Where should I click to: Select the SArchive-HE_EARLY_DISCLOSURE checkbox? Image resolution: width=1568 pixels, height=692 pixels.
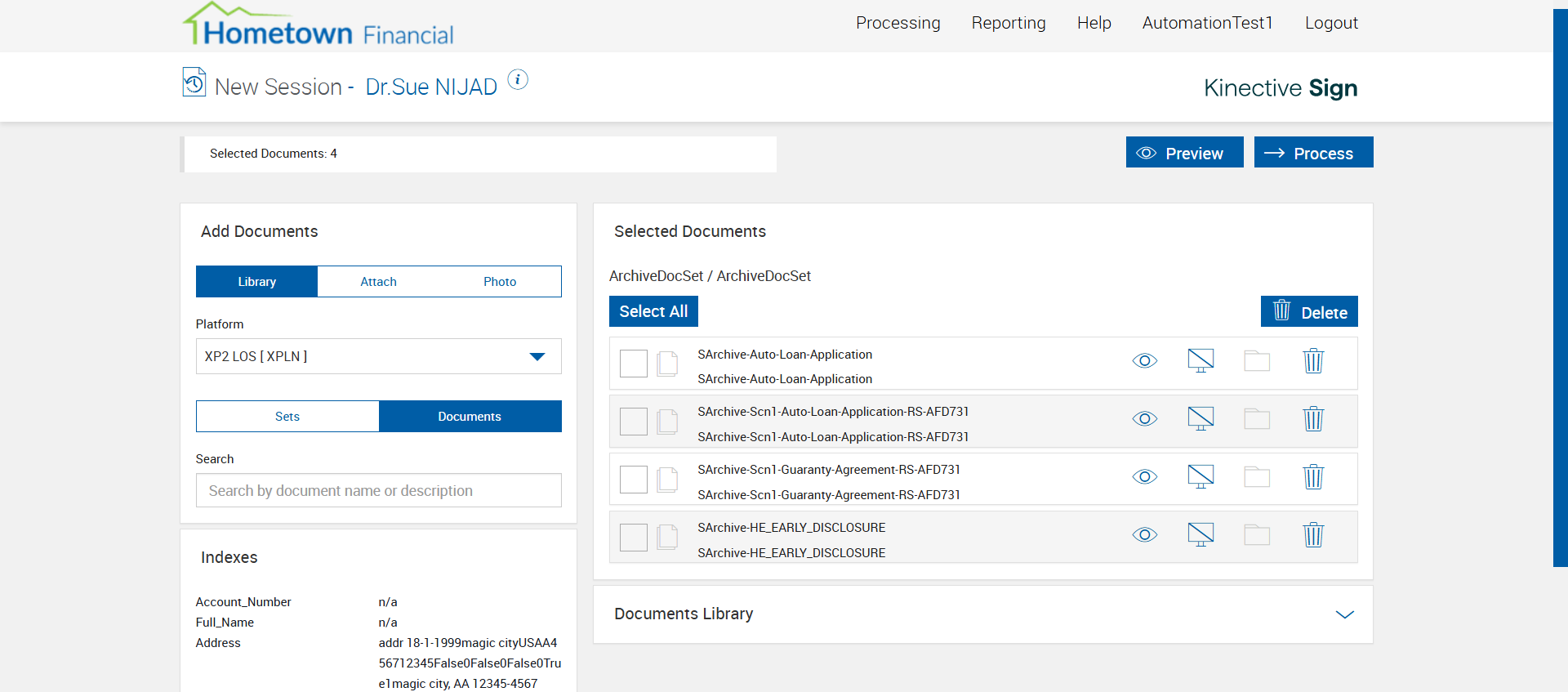634,538
